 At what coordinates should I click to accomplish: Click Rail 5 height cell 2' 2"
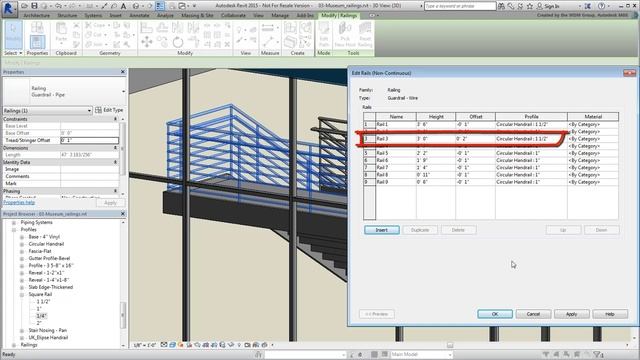point(436,153)
